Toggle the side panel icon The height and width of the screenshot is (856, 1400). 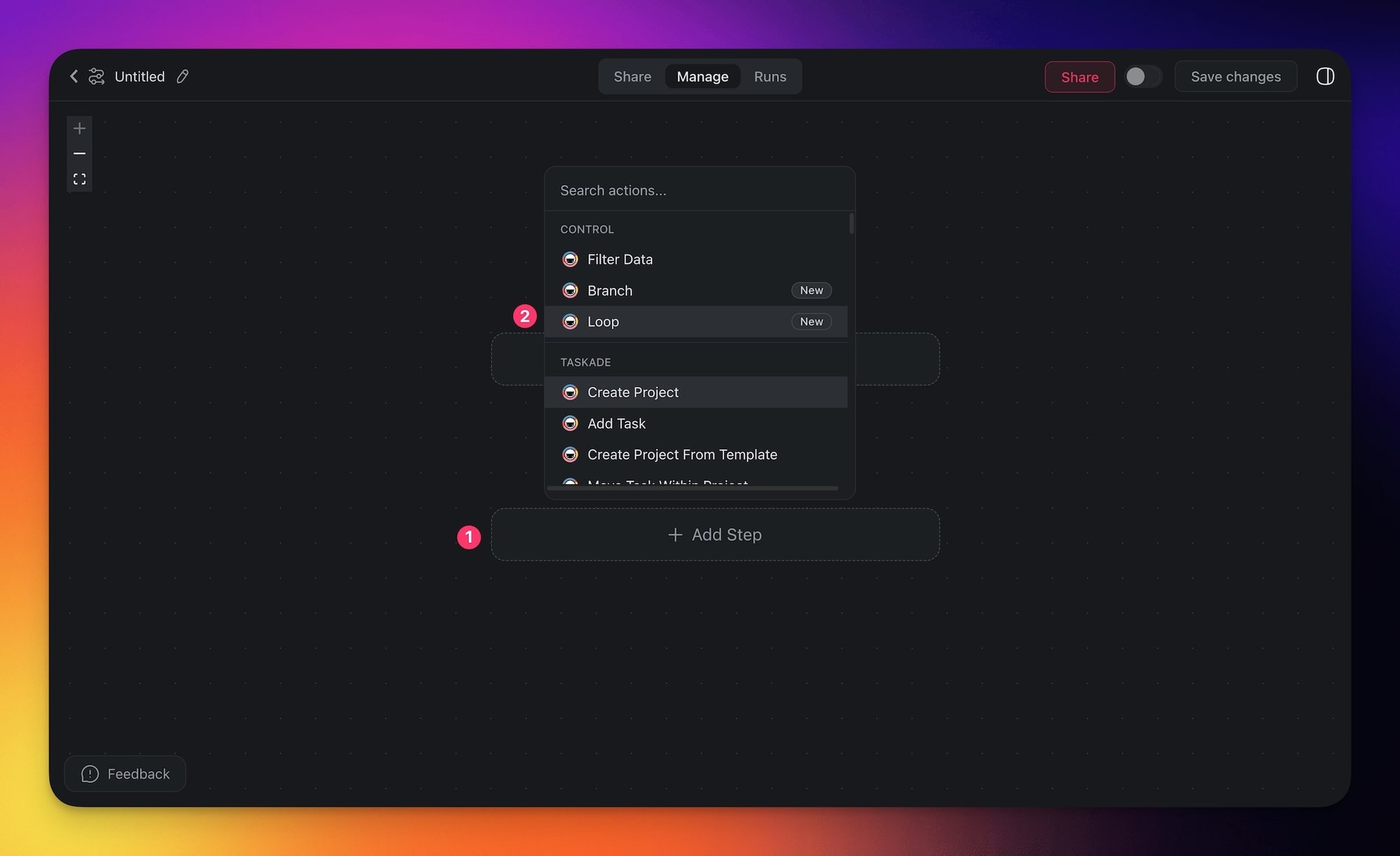pyautogui.click(x=1325, y=77)
